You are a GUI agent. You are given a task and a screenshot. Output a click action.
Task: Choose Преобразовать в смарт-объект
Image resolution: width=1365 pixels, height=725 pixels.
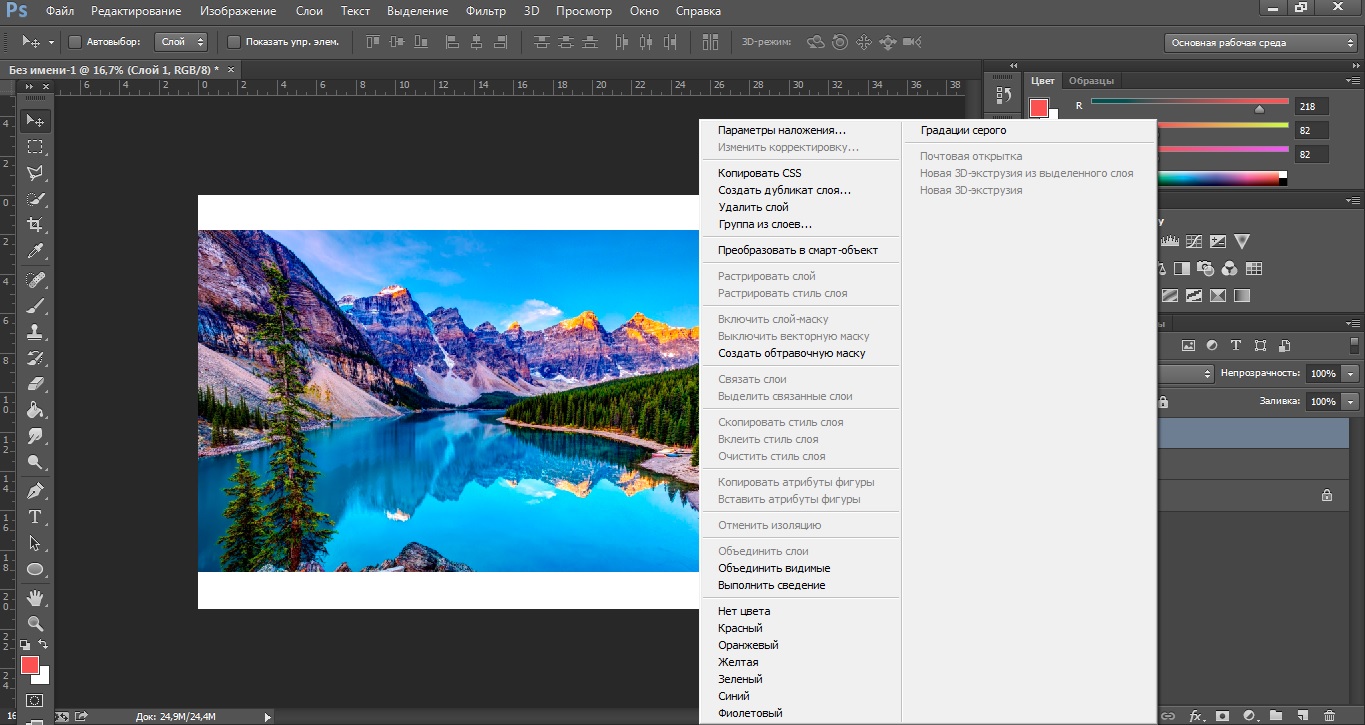[800, 250]
